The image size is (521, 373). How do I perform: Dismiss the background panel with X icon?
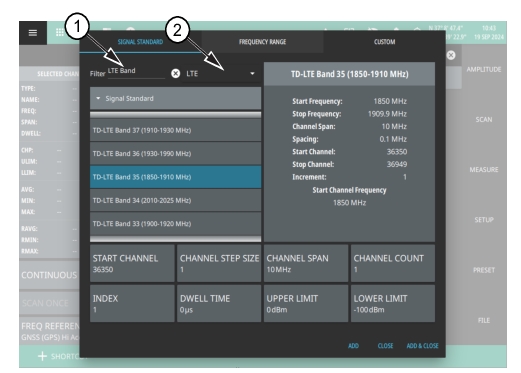click(x=451, y=55)
